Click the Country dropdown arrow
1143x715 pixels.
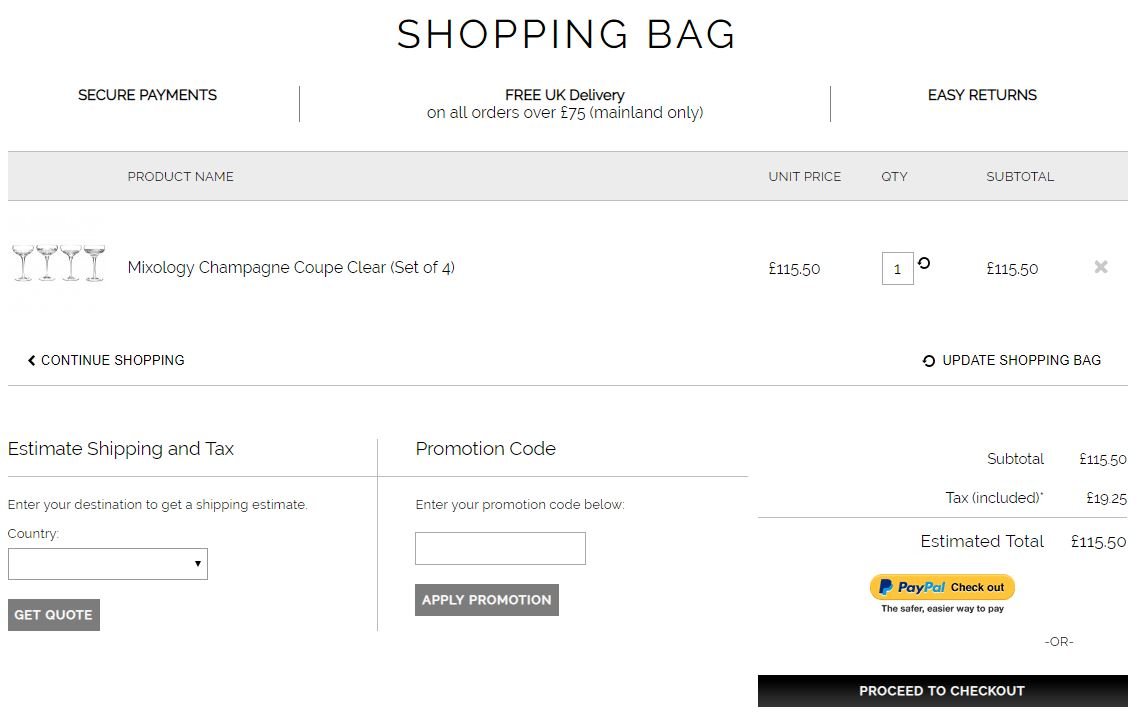[x=198, y=563]
